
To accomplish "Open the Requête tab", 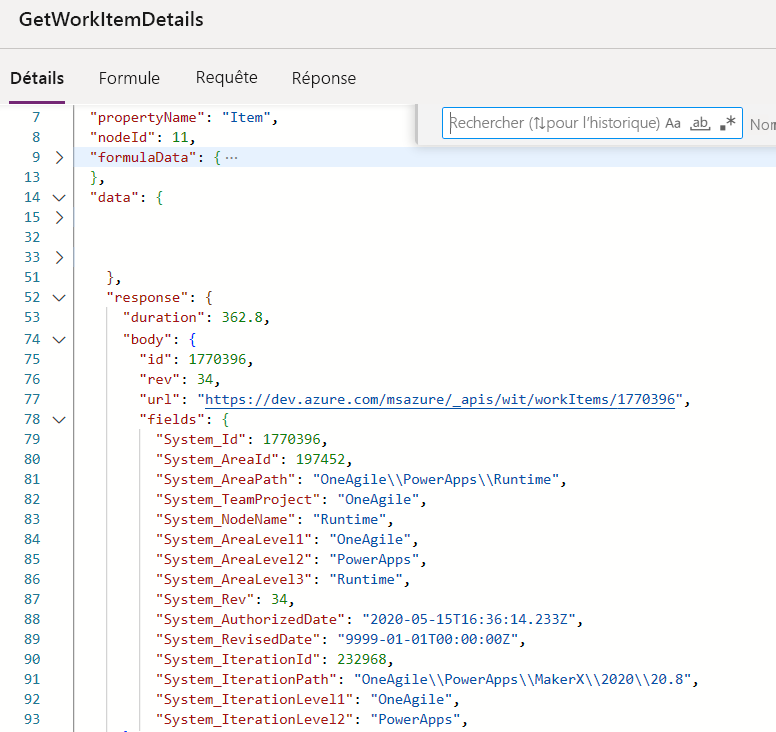I will click(227, 78).
